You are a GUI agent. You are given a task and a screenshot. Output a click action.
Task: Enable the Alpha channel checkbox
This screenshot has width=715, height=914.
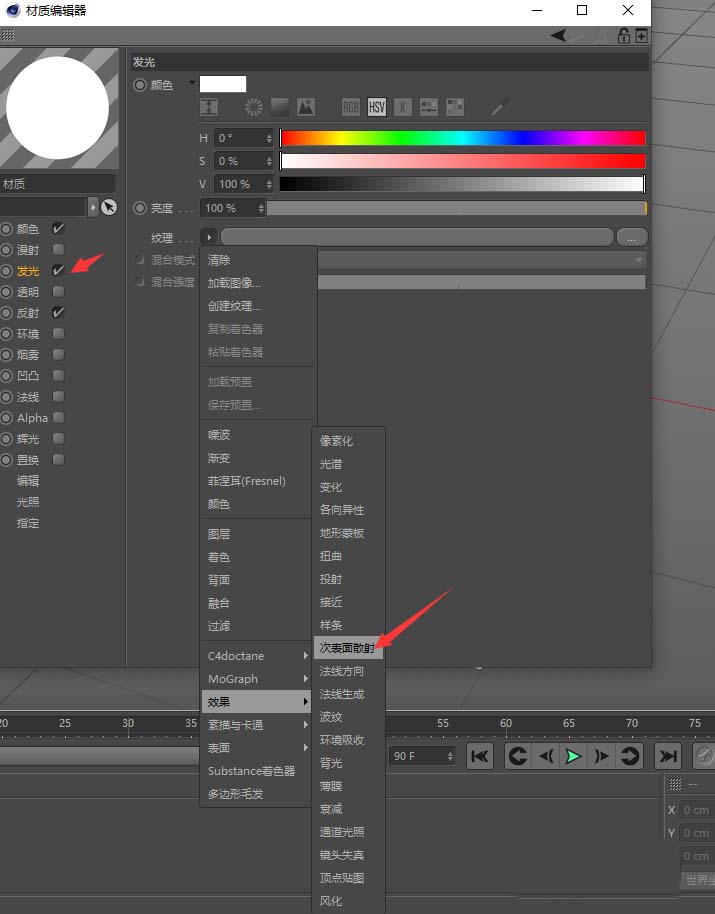[x=58, y=417]
